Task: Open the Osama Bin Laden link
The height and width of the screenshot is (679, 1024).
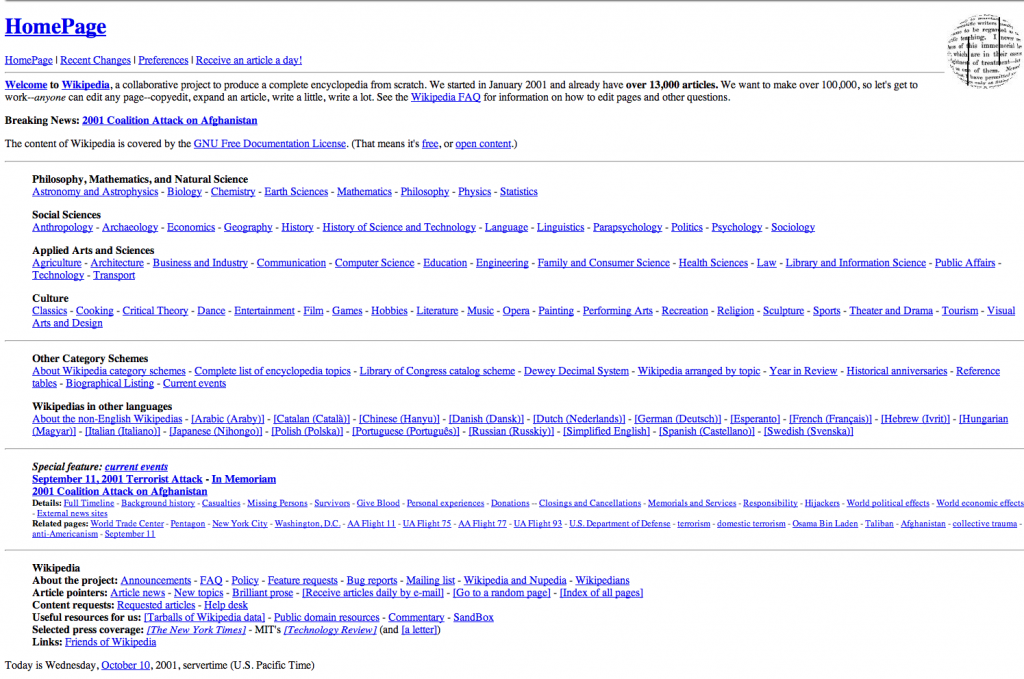Action: pyautogui.click(x=825, y=524)
